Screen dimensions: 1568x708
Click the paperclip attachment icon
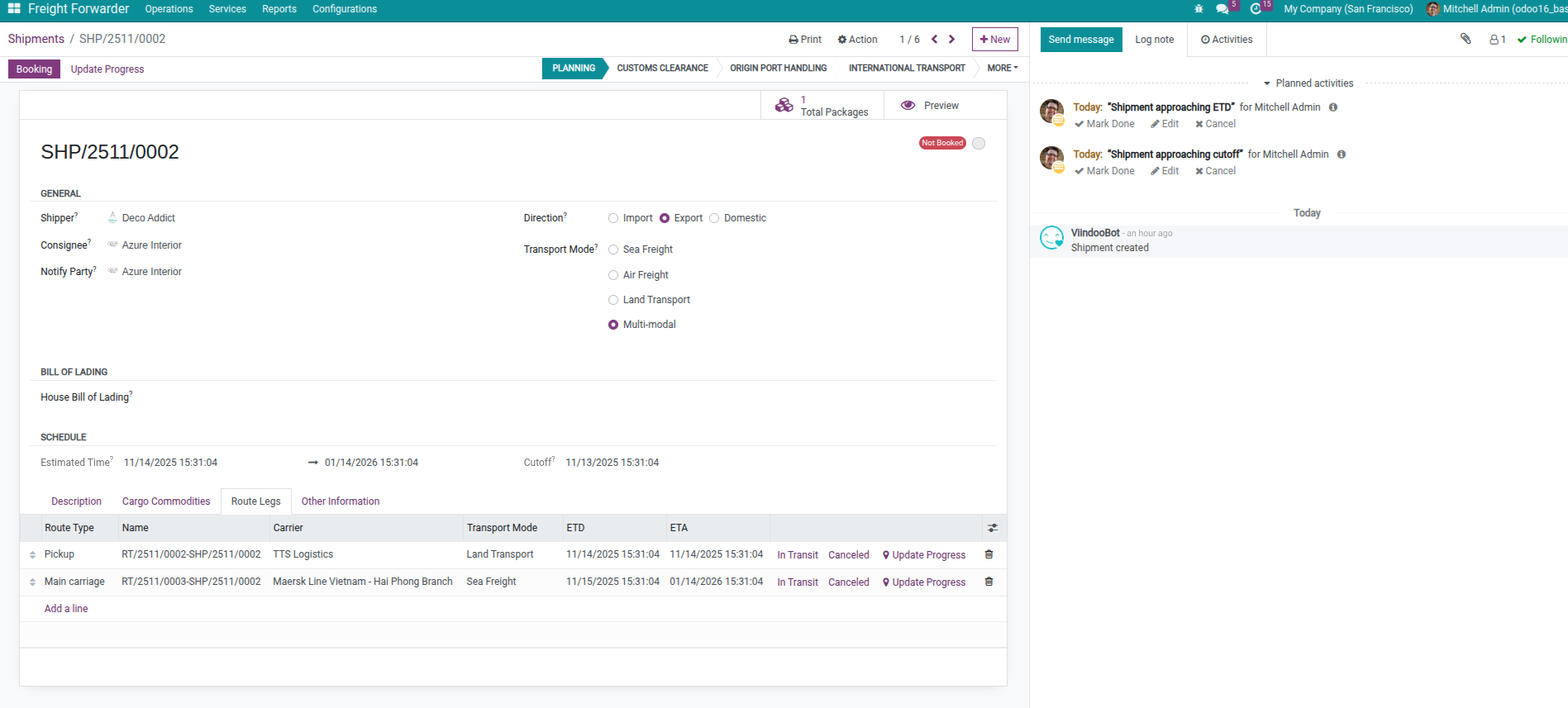(1466, 39)
